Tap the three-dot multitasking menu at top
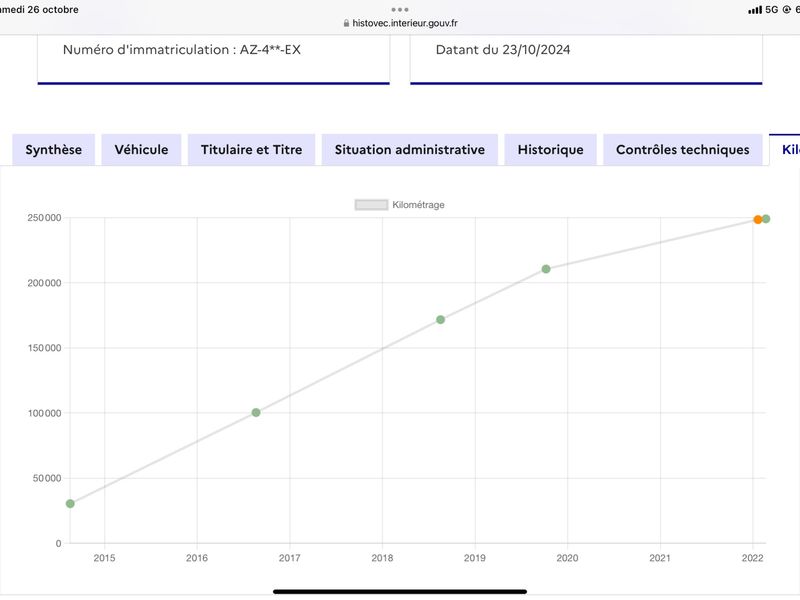The width and height of the screenshot is (800, 600). click(x=400, y=9)
